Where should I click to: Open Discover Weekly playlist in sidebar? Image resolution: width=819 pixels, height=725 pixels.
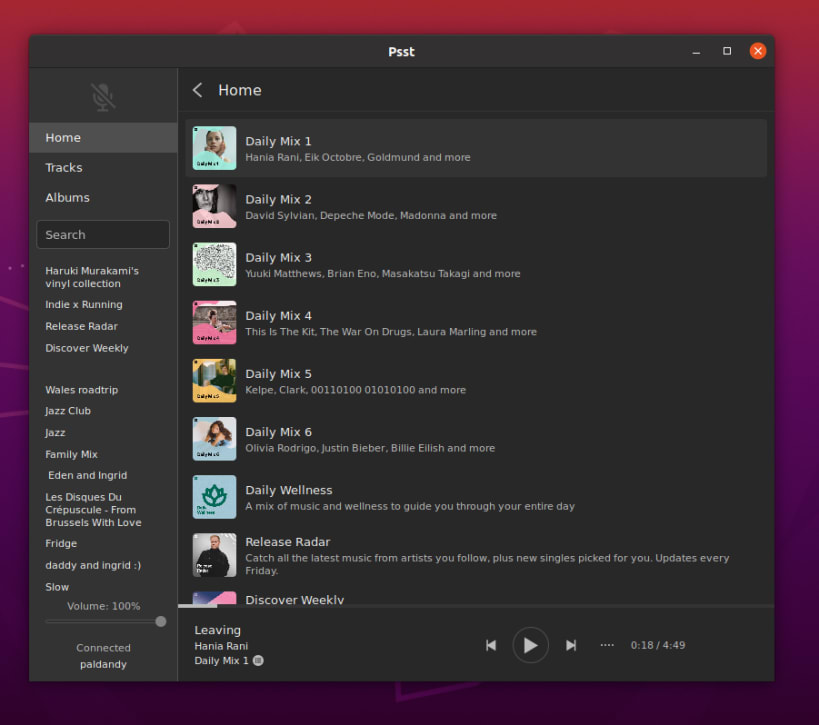(87, 348)
